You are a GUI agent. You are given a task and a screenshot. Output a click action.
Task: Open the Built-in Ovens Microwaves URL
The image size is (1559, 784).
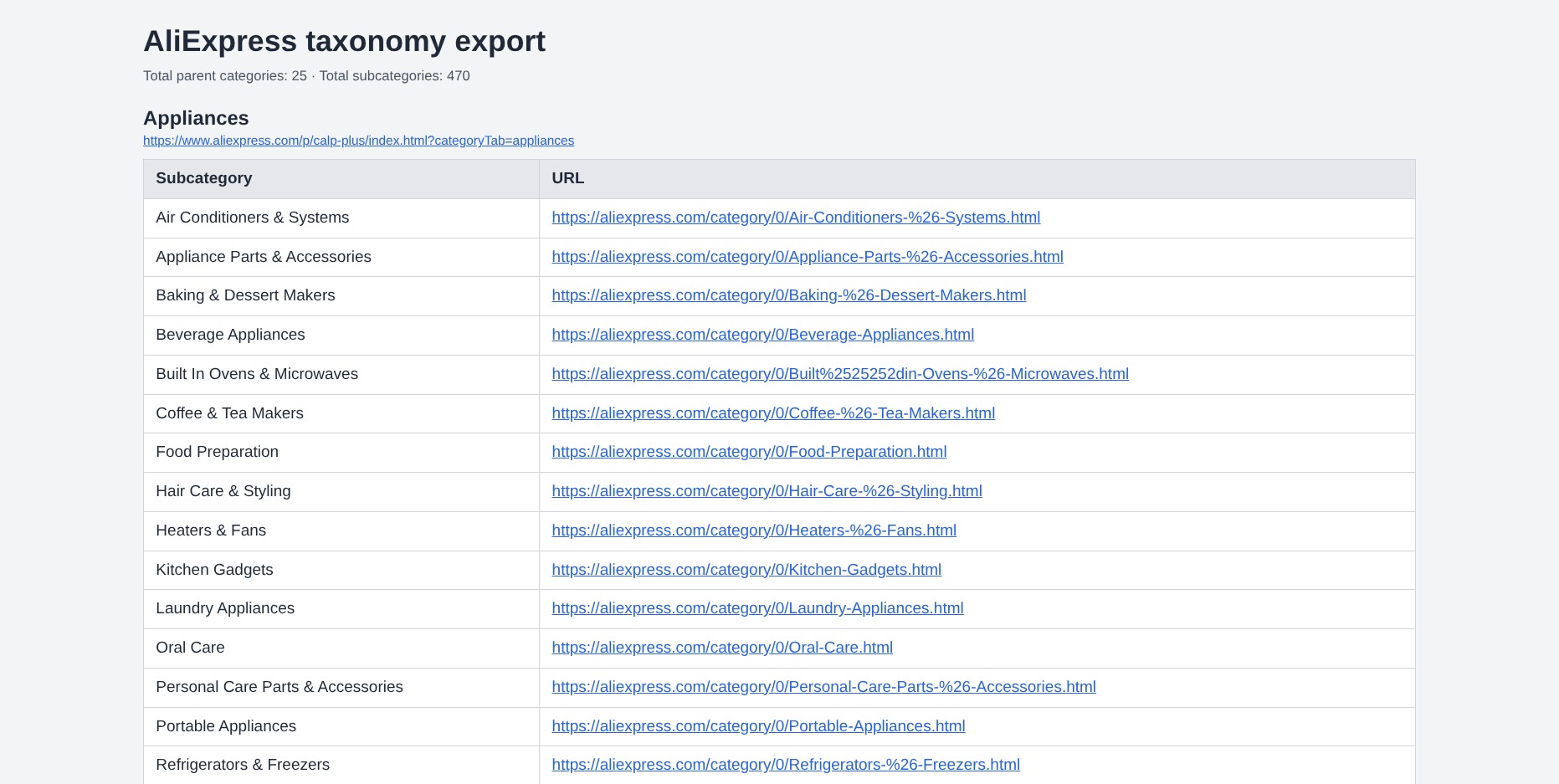tap(840, 374)
